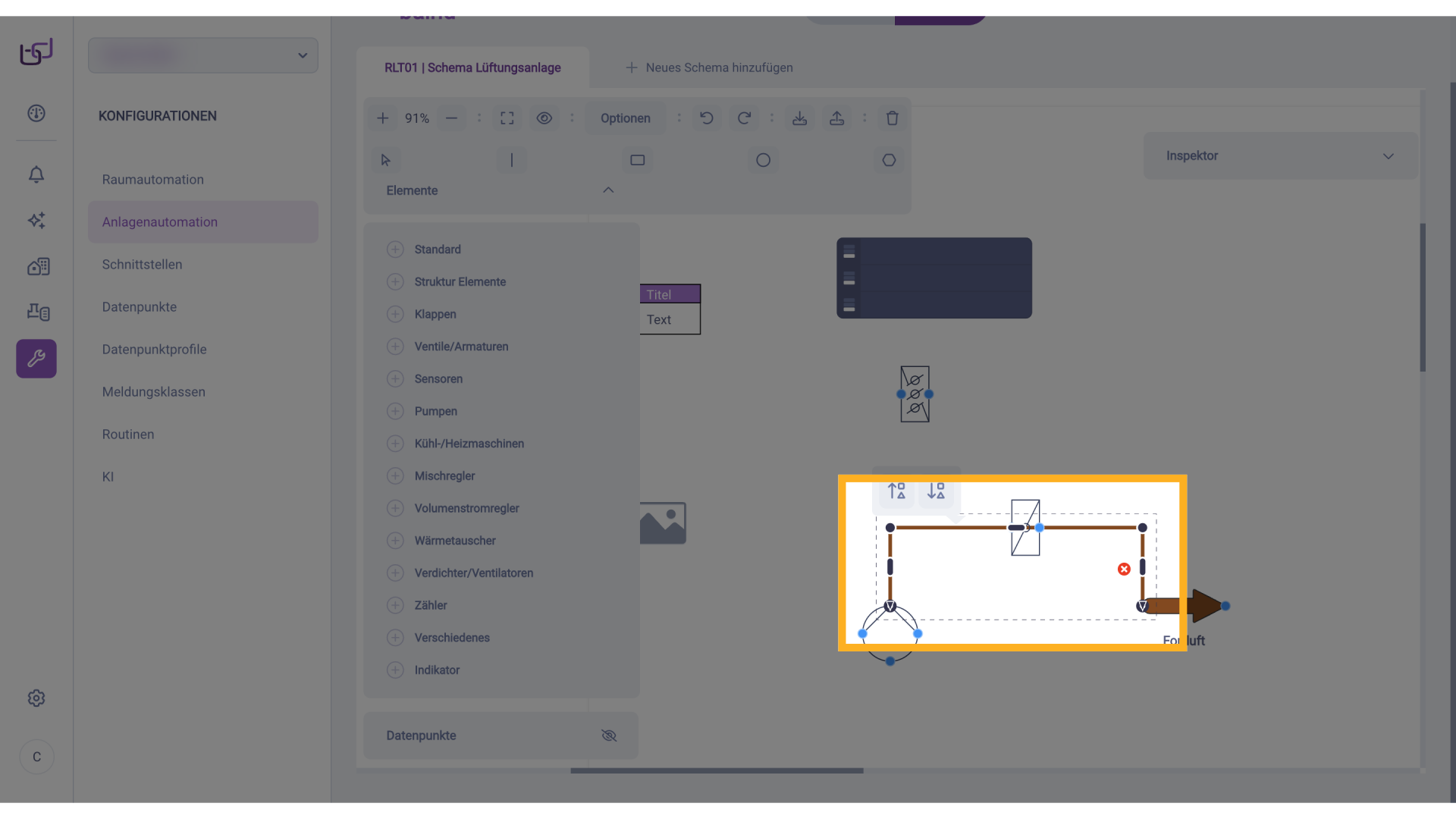Open the project selector dropdown
Viewport: 1456px width, 819px height.
302,55
